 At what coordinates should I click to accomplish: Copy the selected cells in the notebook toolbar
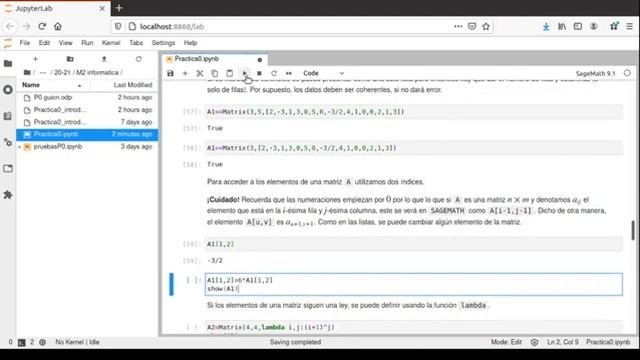pyautogui.click(x=215, y=73)
